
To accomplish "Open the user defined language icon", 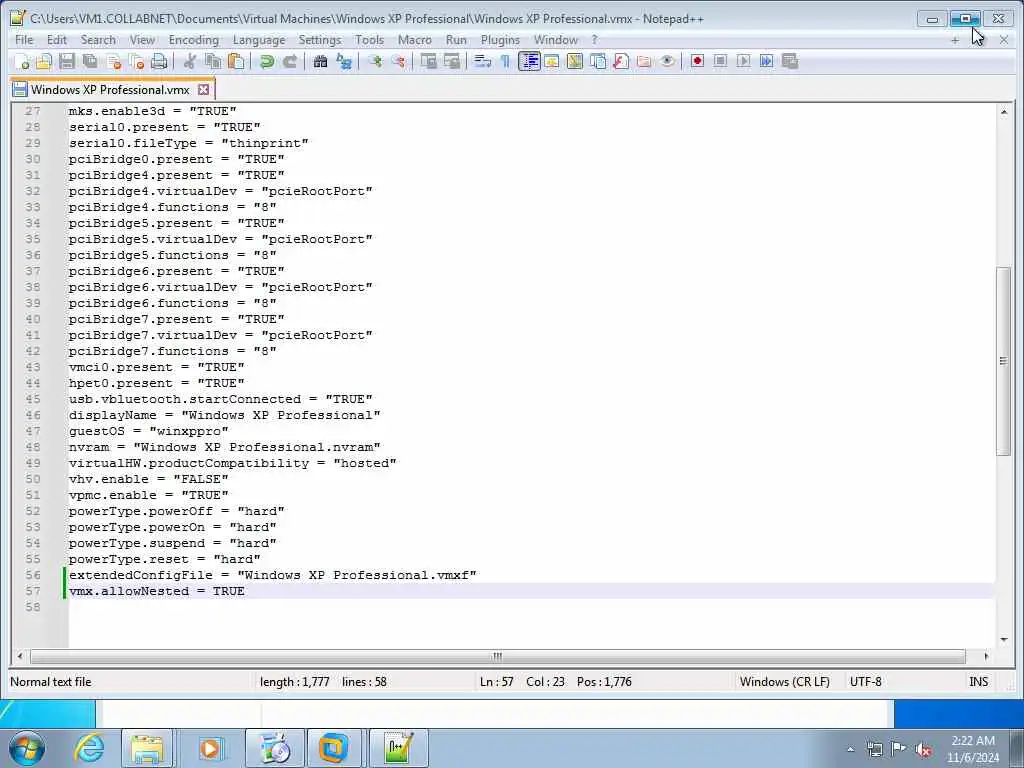I will pos(552,61).
